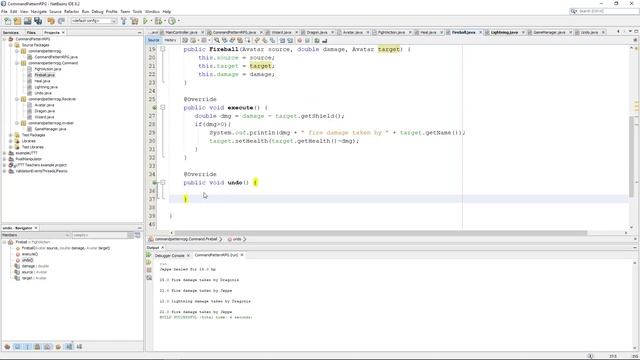Toggle the History view button
640x360 pixels.
(x=170, y=40)
